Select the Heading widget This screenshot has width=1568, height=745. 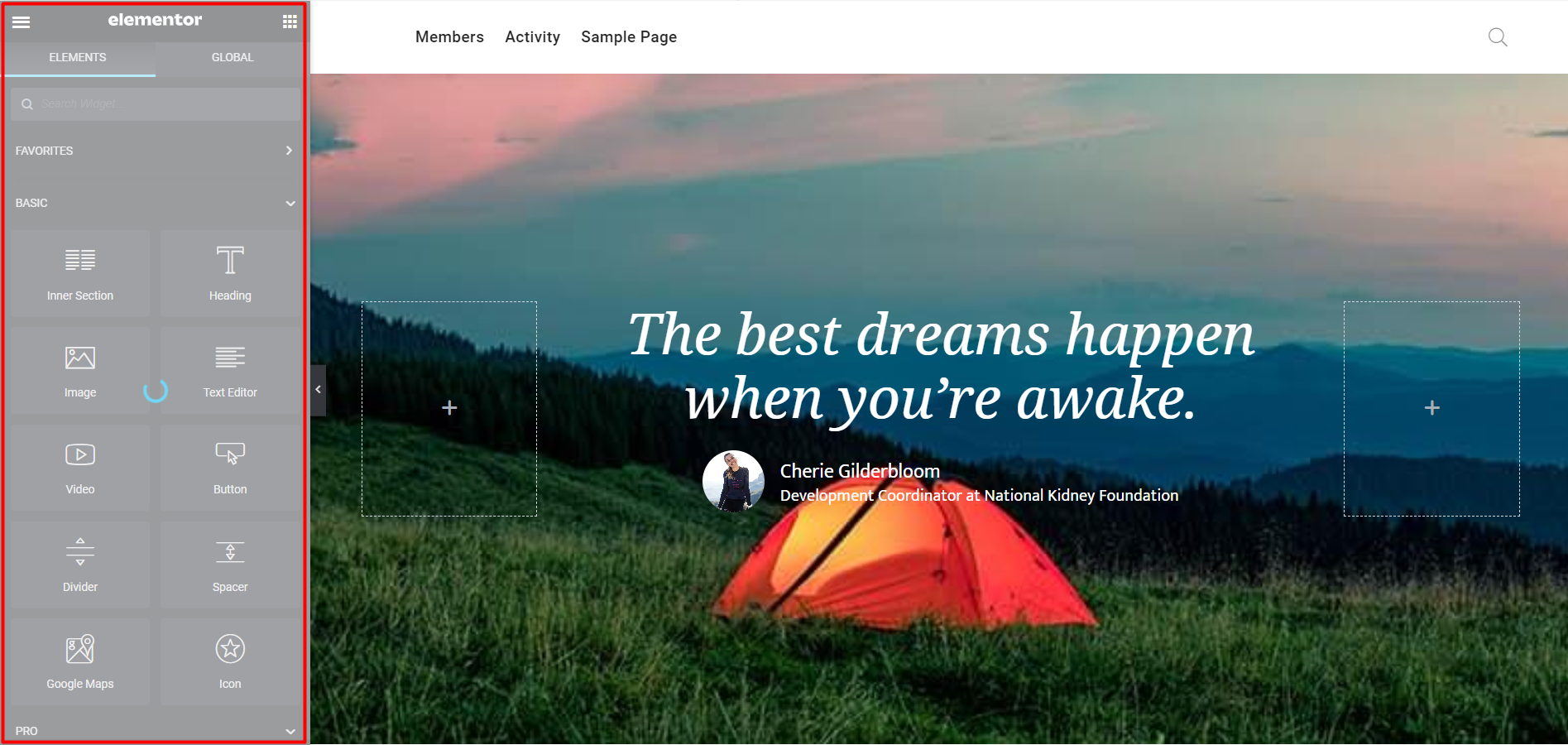pos(230,274)
